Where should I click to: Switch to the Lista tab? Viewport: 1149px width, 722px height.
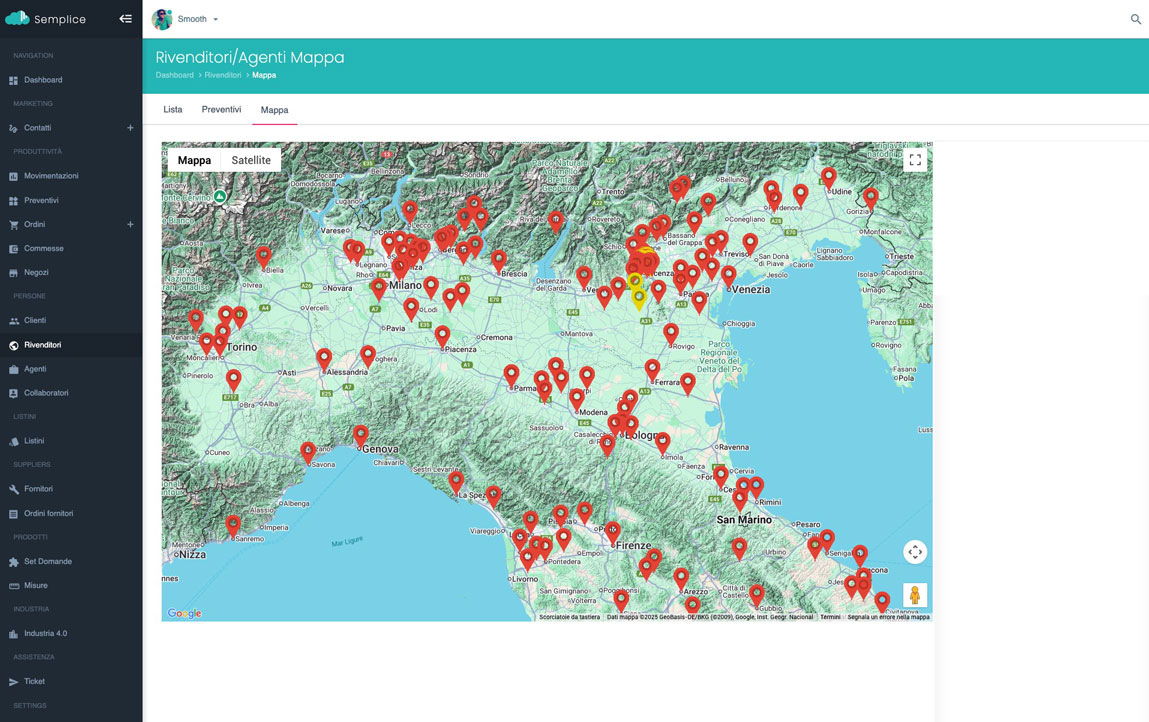(x=173, y=110)
